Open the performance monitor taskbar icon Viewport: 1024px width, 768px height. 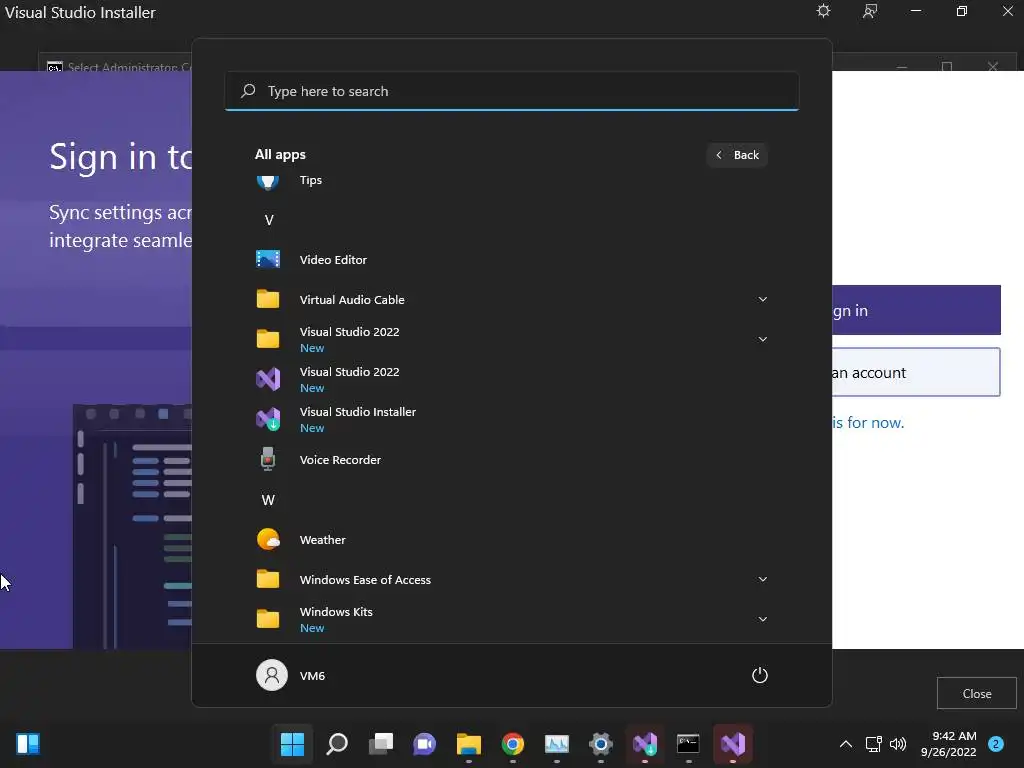point(557,744)
